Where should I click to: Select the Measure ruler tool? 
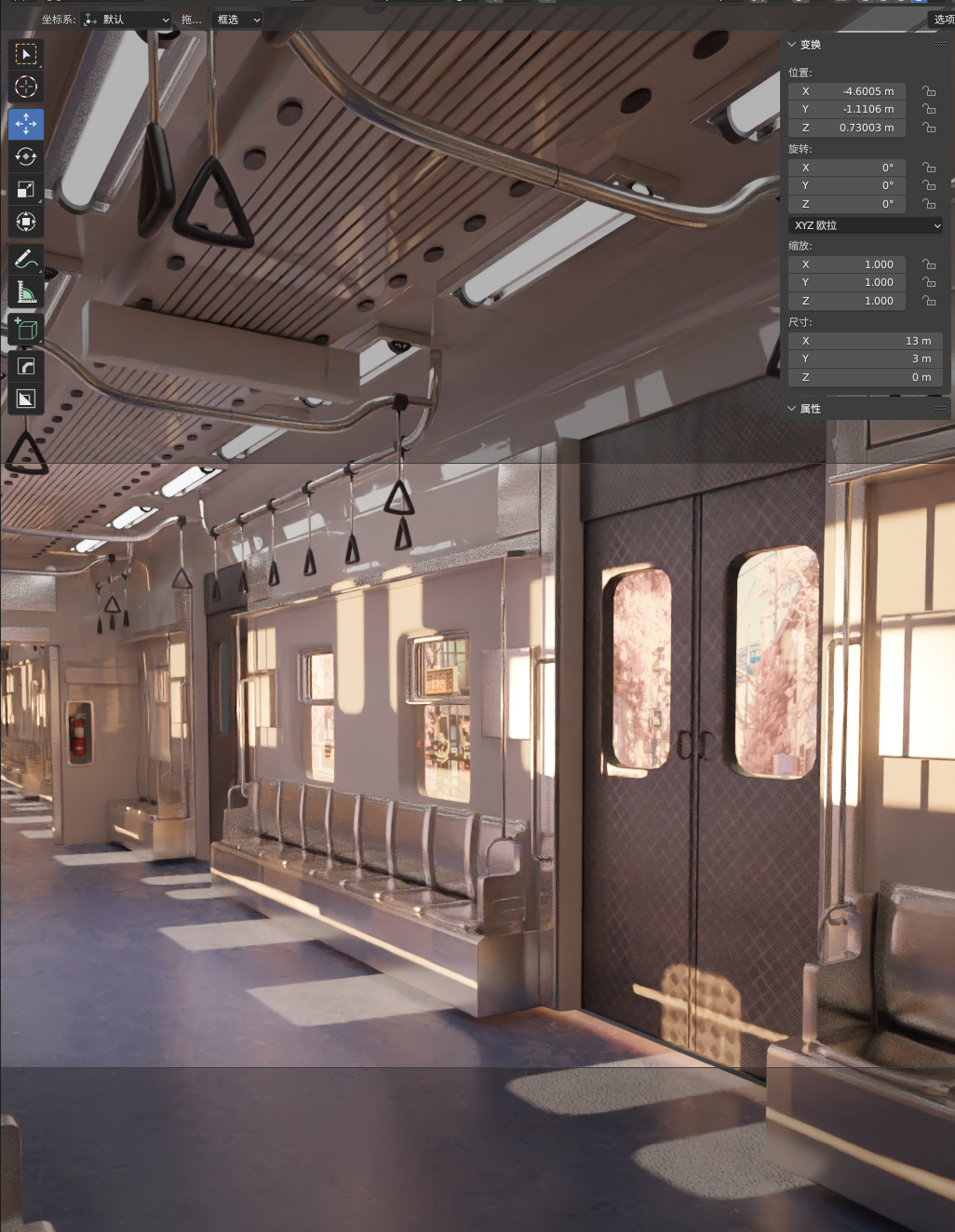pos(26,292)
